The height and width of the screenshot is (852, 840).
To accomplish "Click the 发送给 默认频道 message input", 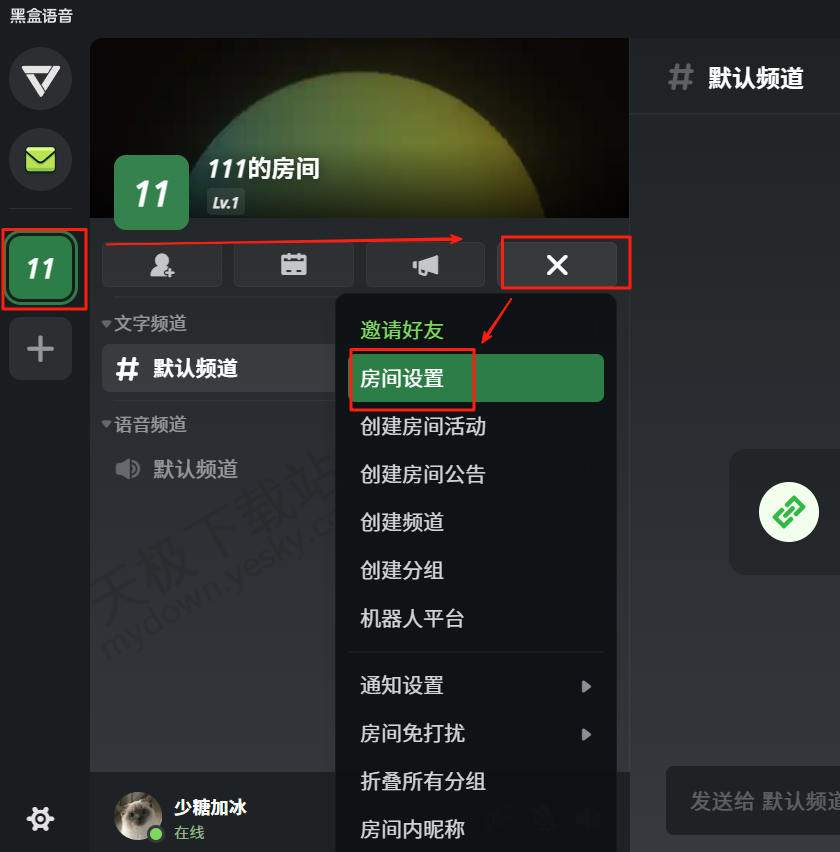I will coord(753,801).
